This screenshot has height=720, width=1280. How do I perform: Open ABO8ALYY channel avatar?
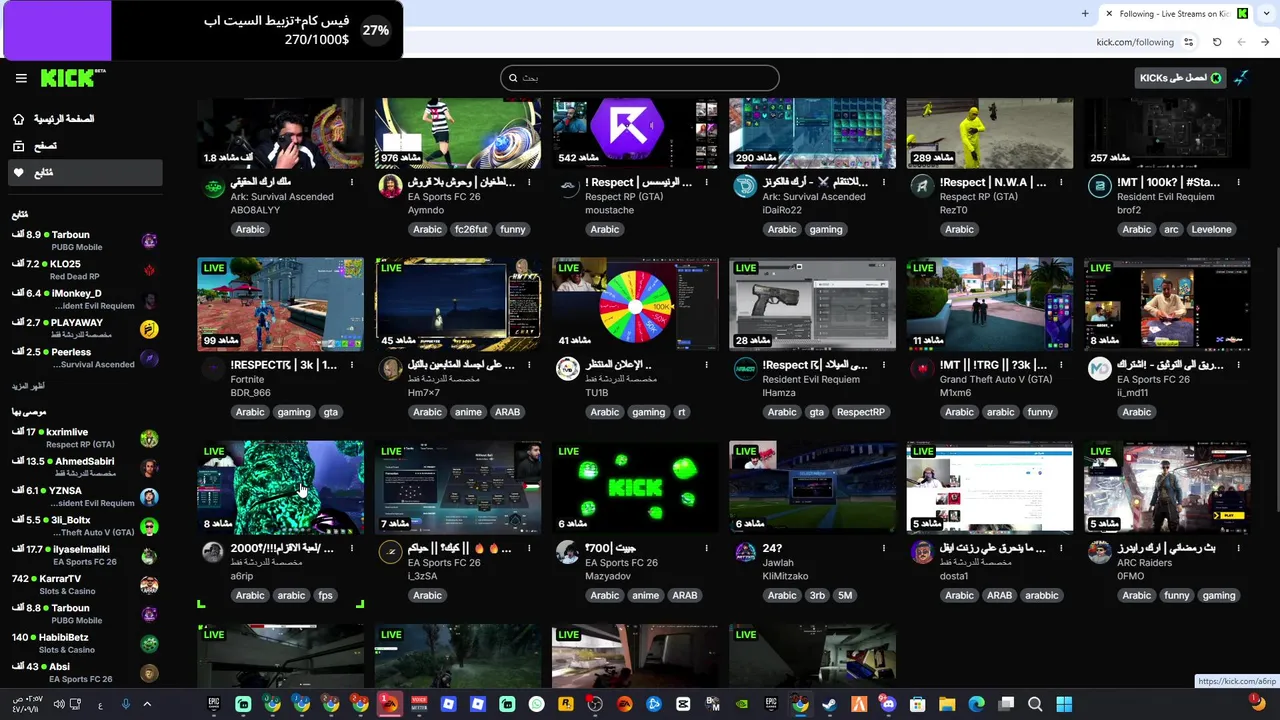[x=213, y=186]
